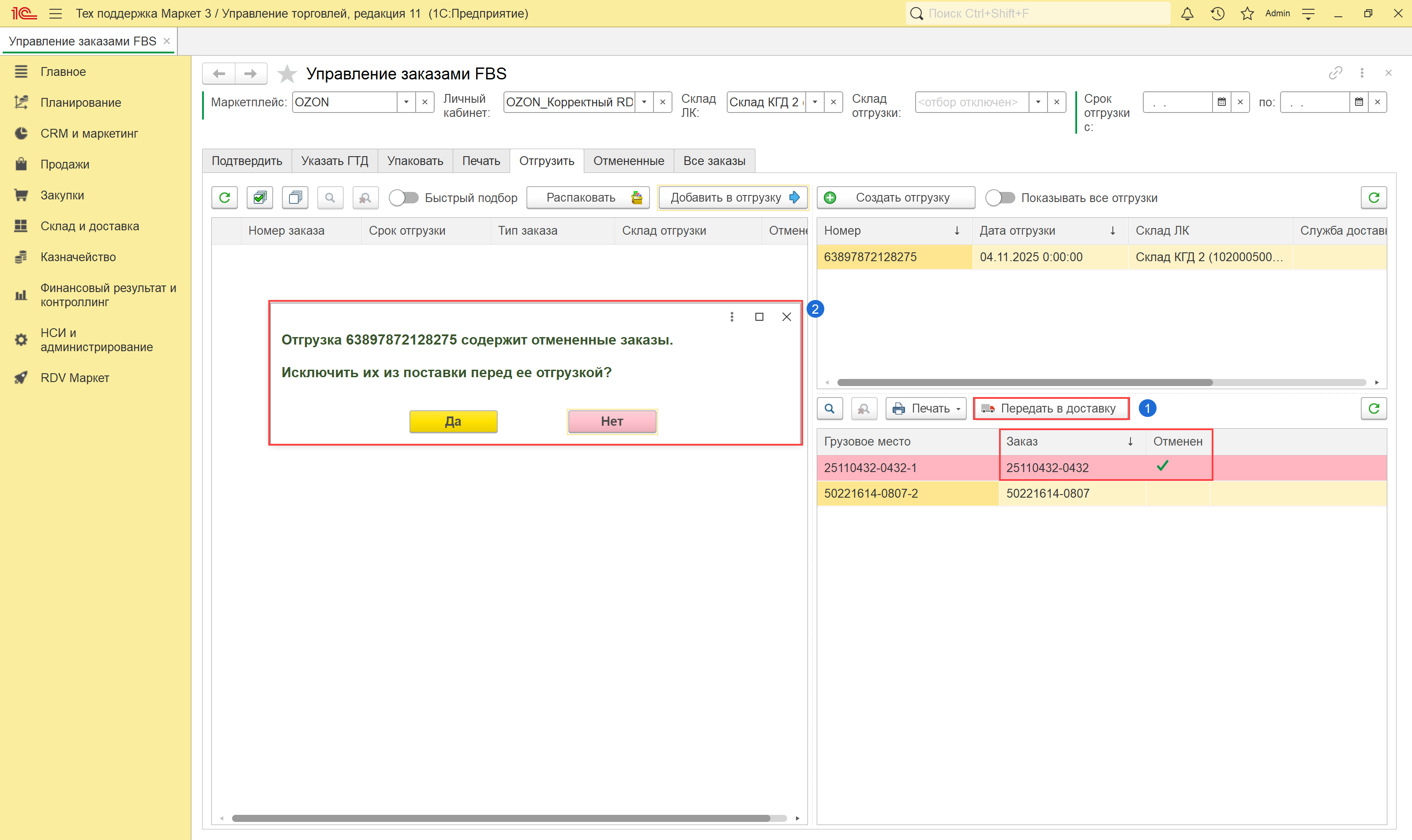
Task: Click the copy-link chain icon
Action: (1335, 73)
